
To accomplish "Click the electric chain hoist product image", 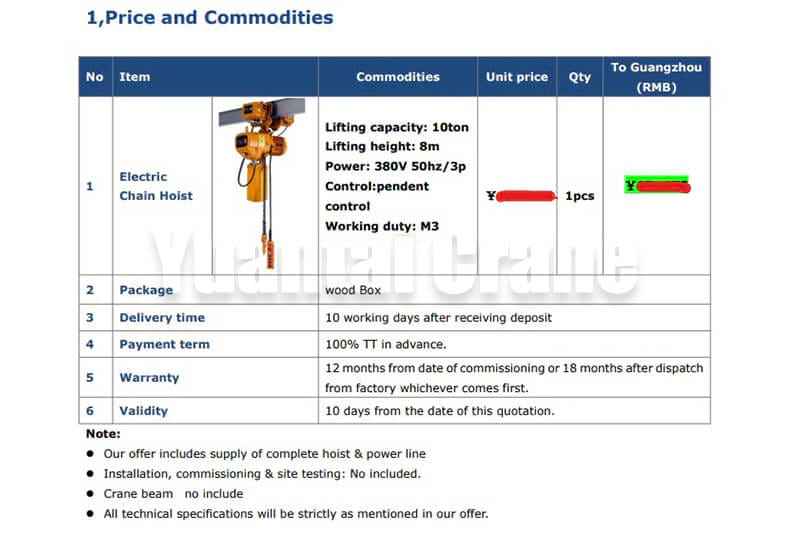I will coord(262,184).
